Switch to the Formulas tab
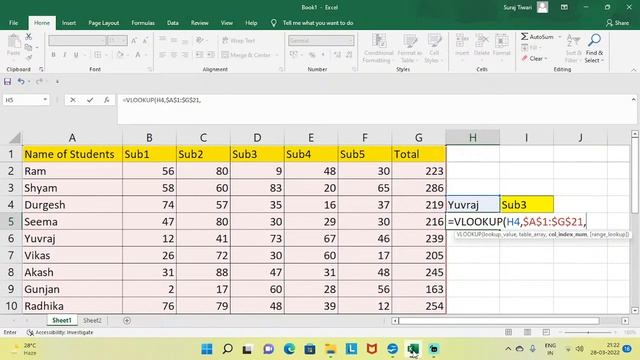This screenshot has width=640, height=360. coord(143,23)
